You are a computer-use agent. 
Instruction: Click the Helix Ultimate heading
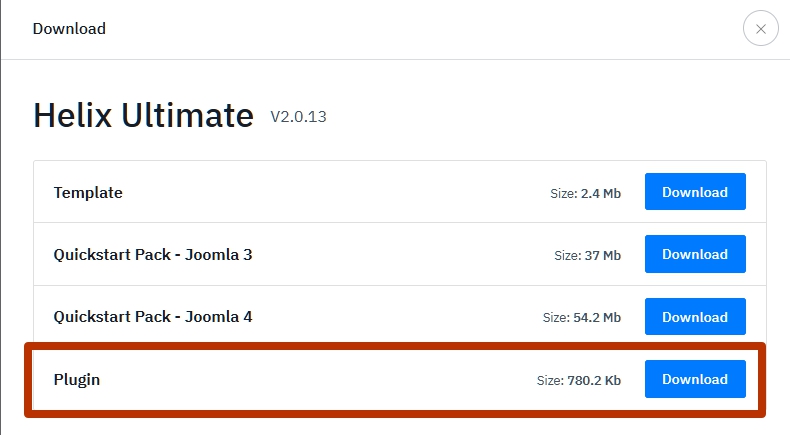coord(143,116)
